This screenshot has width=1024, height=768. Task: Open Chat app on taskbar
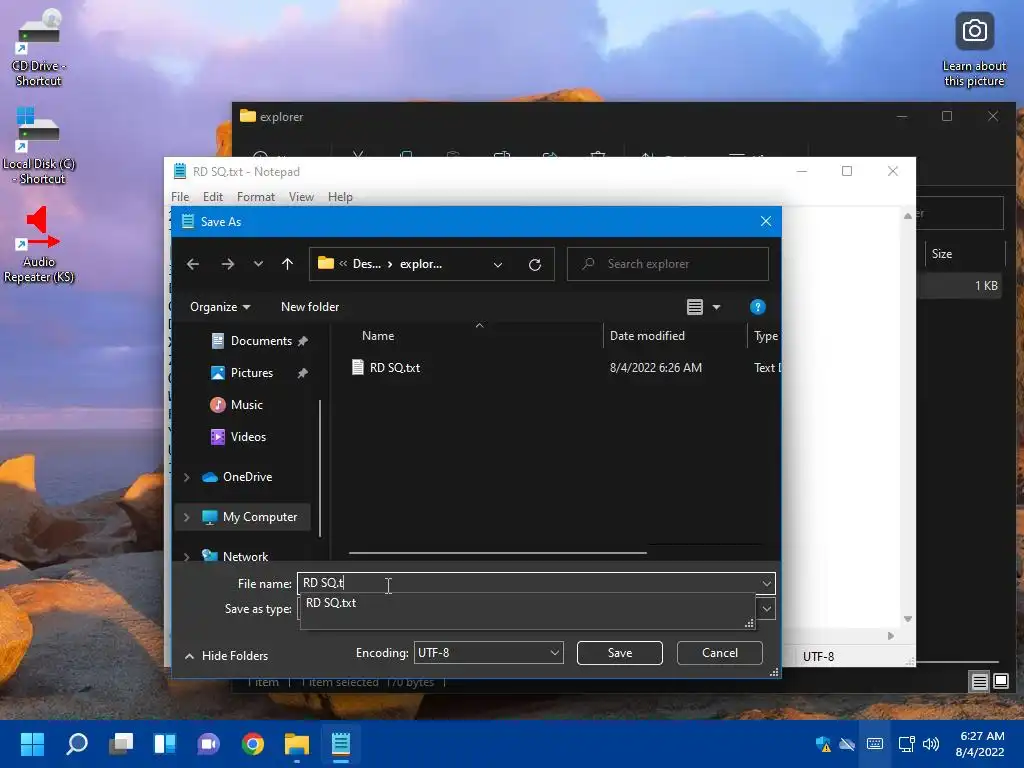[209, 744]
